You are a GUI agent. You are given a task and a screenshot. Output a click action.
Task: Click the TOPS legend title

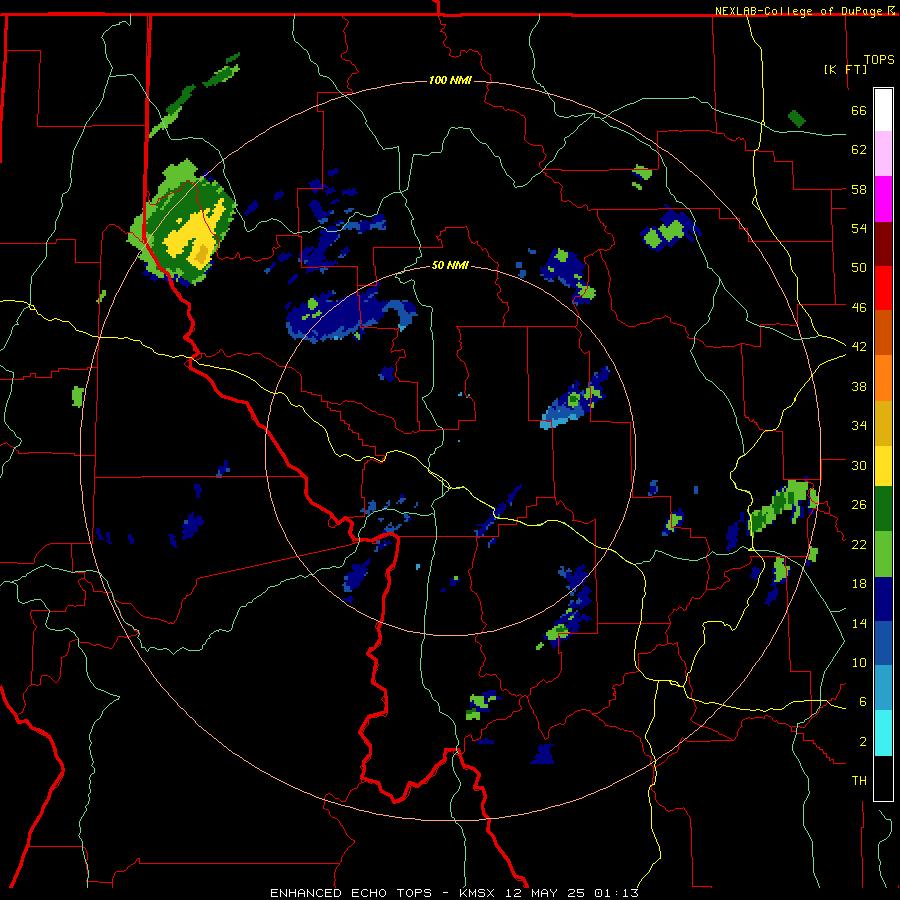click(879, 59)
